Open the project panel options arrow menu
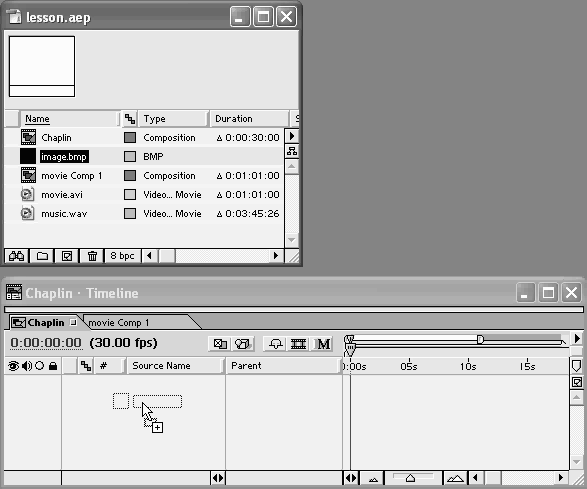 [292, 136]
